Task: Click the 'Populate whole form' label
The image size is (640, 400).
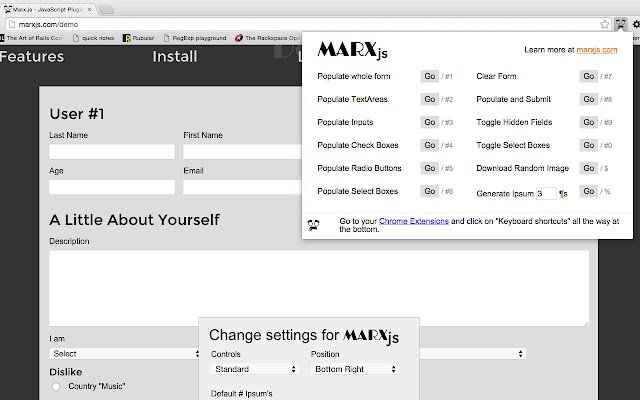Action: coord(353,76)
